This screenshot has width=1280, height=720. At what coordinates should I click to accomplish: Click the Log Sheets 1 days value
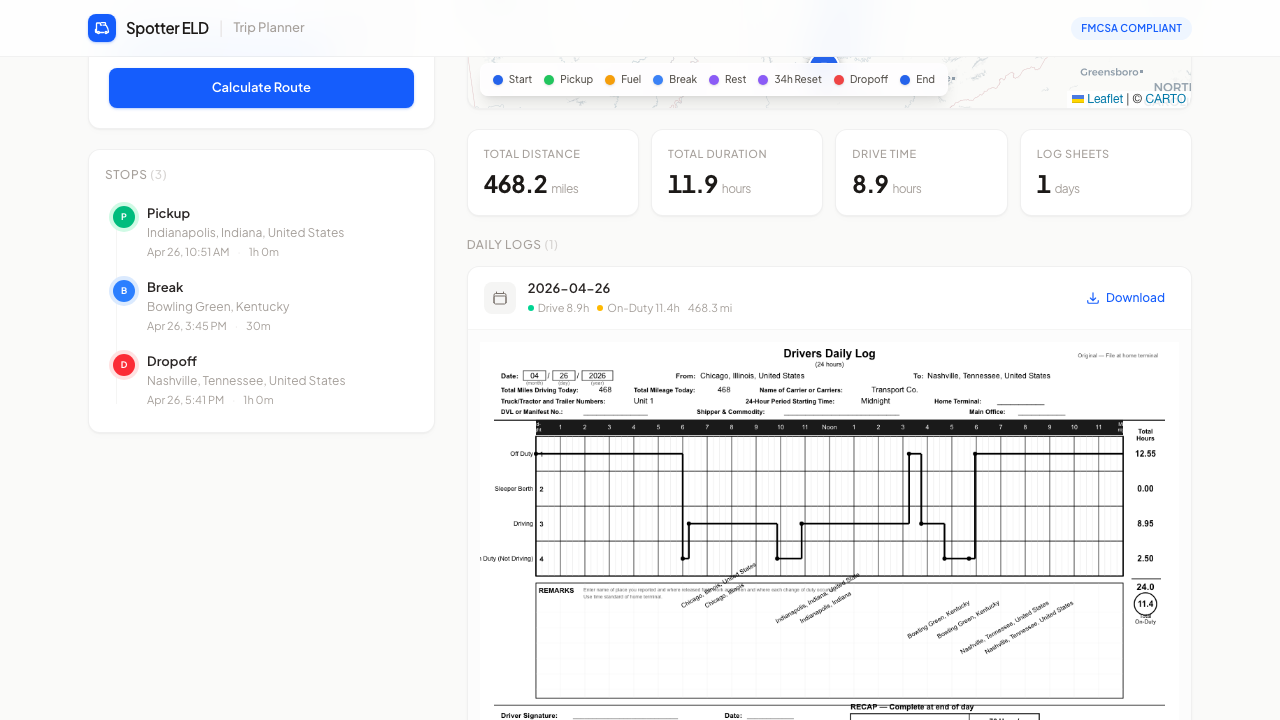point(1058,185)
